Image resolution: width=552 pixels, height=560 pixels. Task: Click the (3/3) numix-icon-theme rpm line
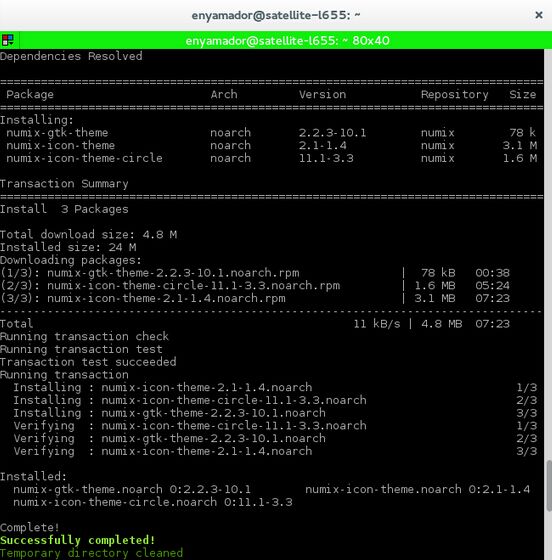coord(255,298)
